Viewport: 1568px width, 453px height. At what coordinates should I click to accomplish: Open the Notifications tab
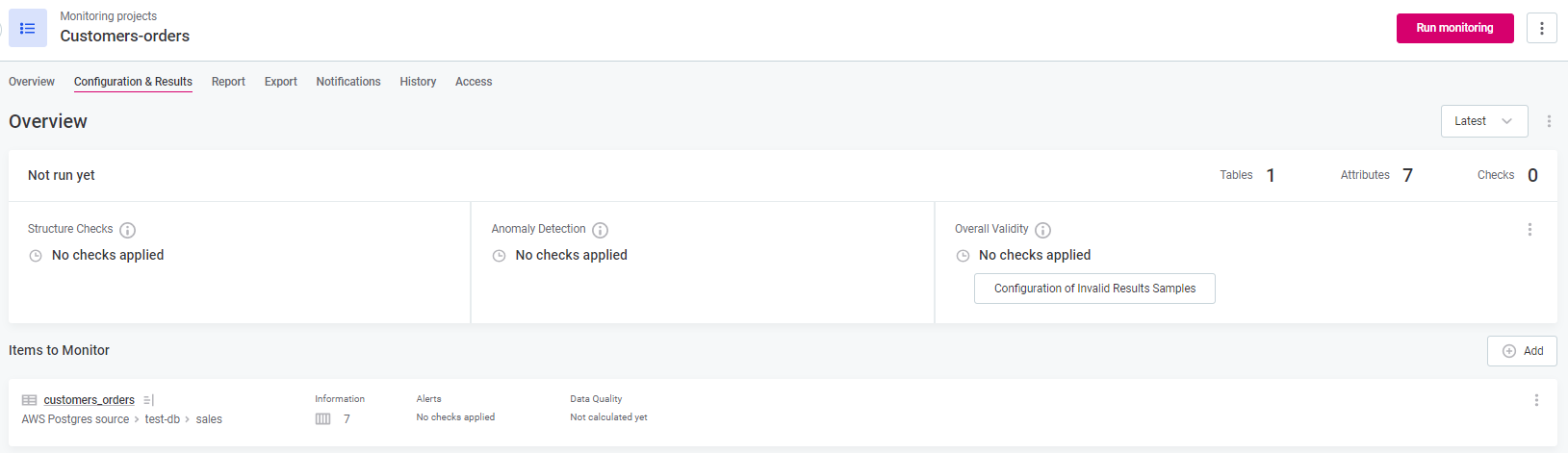coord(347,82)
